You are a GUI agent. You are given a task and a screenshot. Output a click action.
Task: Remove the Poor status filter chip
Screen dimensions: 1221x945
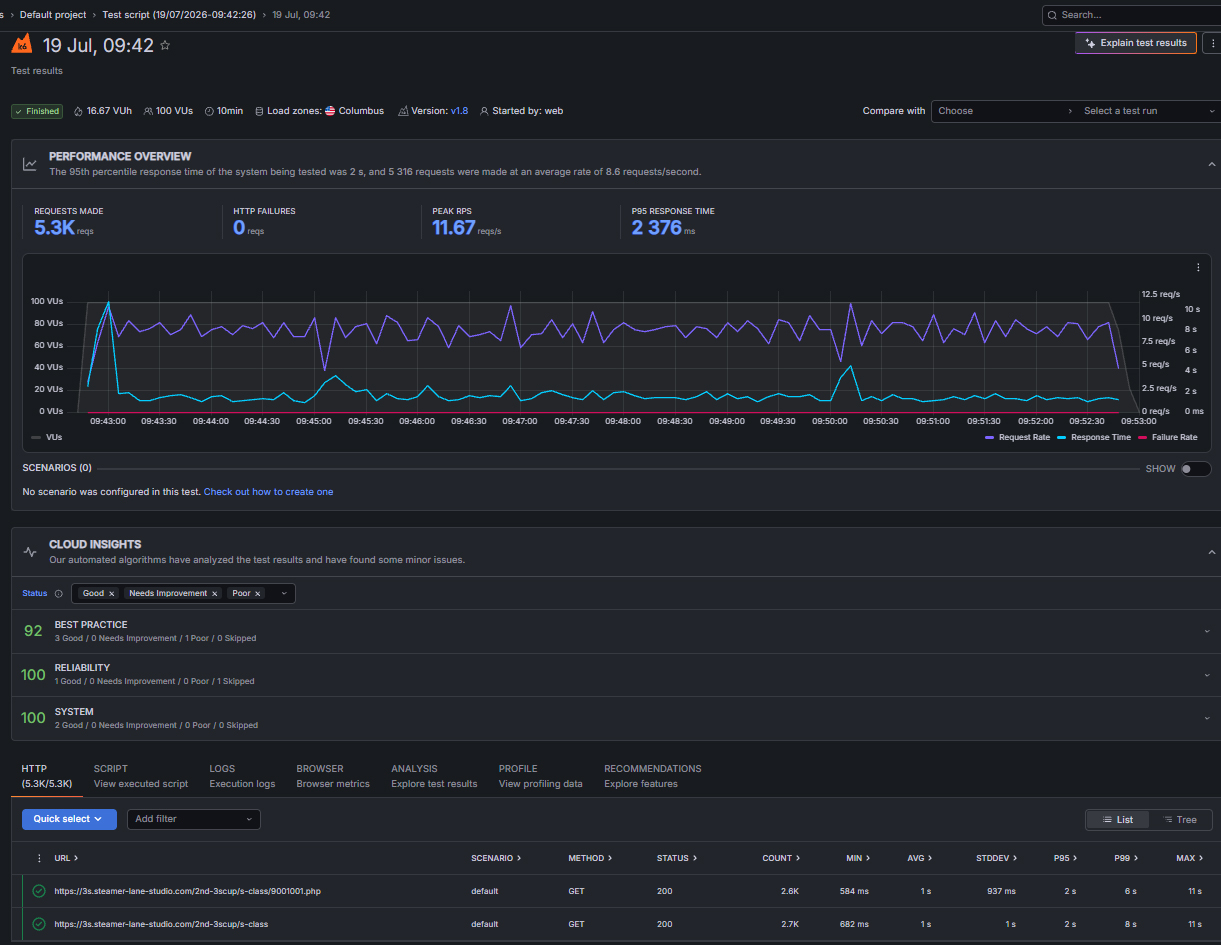click(x=258, y=593)
